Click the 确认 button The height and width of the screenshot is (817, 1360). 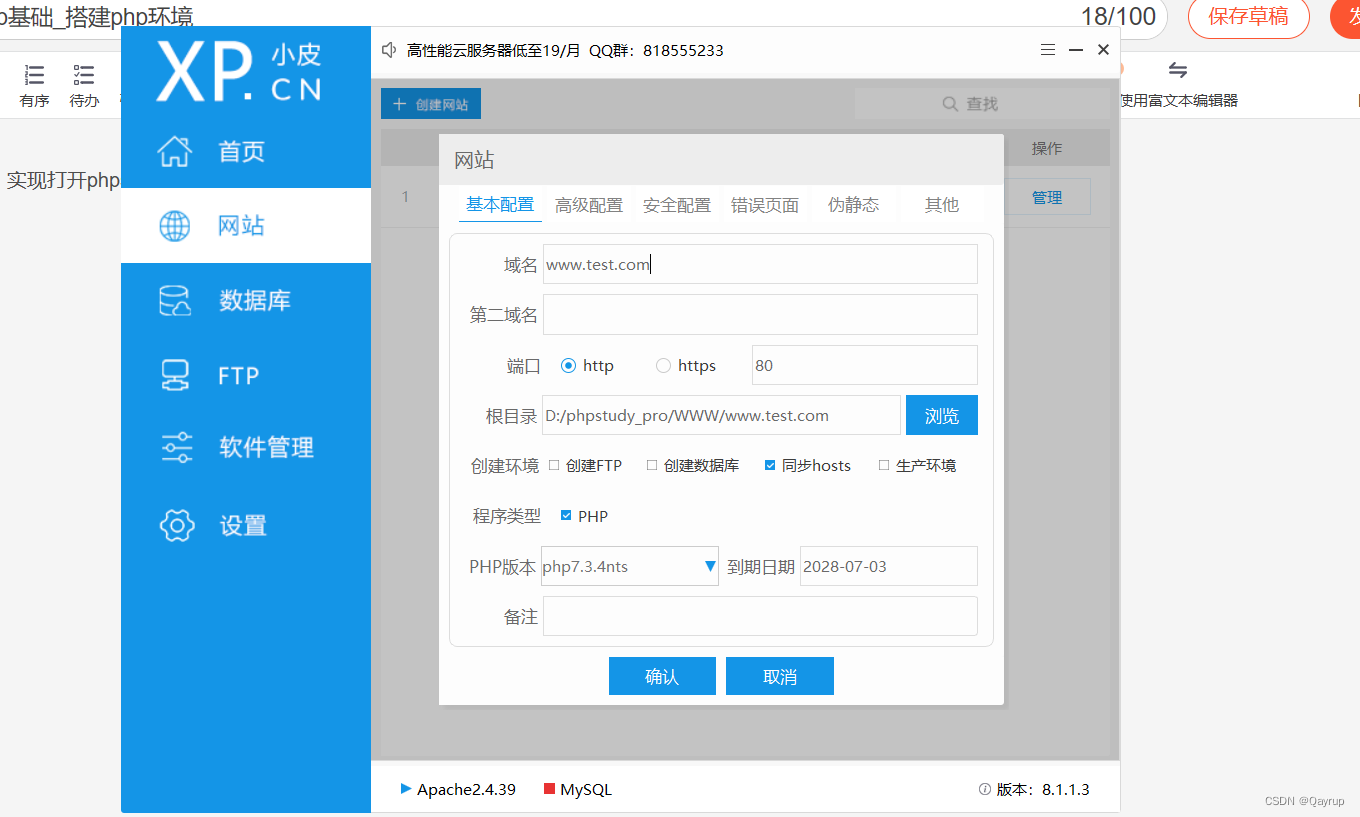click(x=662, y=676)
